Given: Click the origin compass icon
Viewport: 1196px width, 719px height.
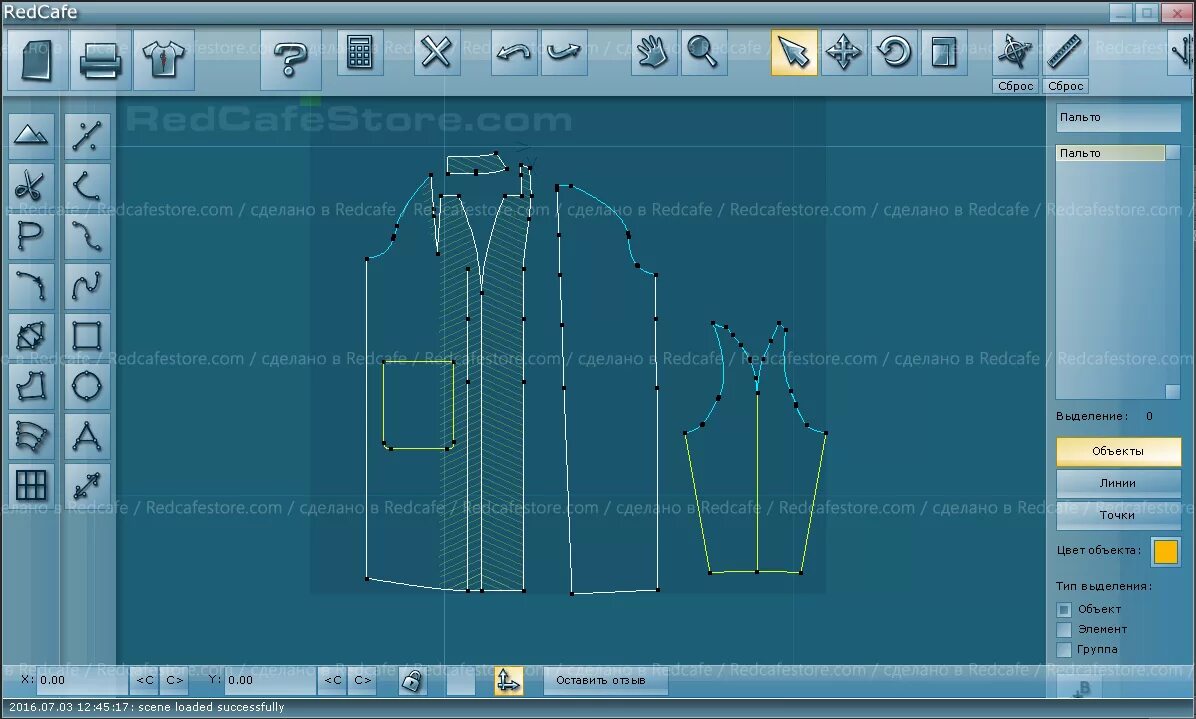Looking at the screenshot, I should pyautogui.click(x=1015, y=52).
